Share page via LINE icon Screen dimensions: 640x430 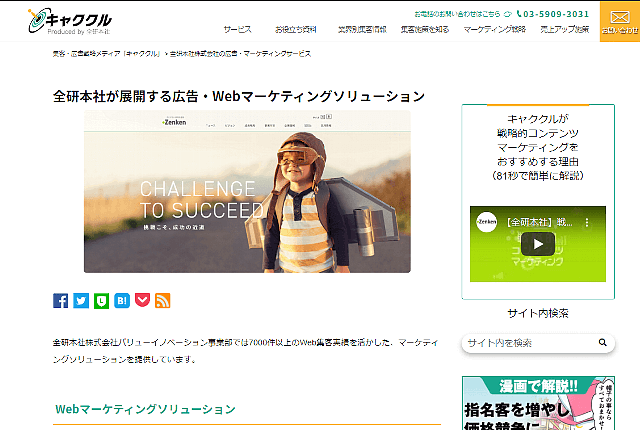click(x=102, y=300)
